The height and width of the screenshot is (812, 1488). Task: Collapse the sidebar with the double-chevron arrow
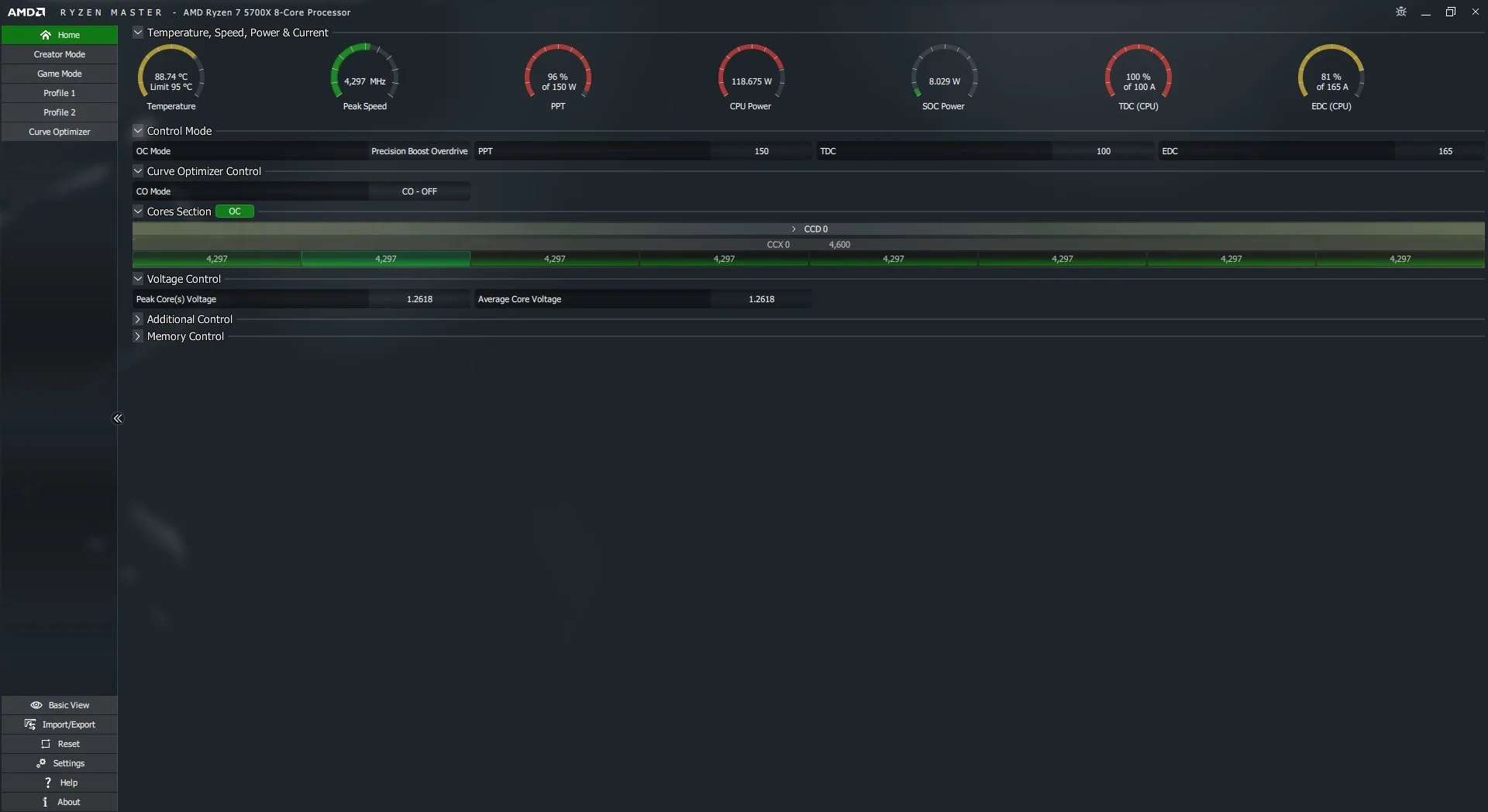click(118, 418)
